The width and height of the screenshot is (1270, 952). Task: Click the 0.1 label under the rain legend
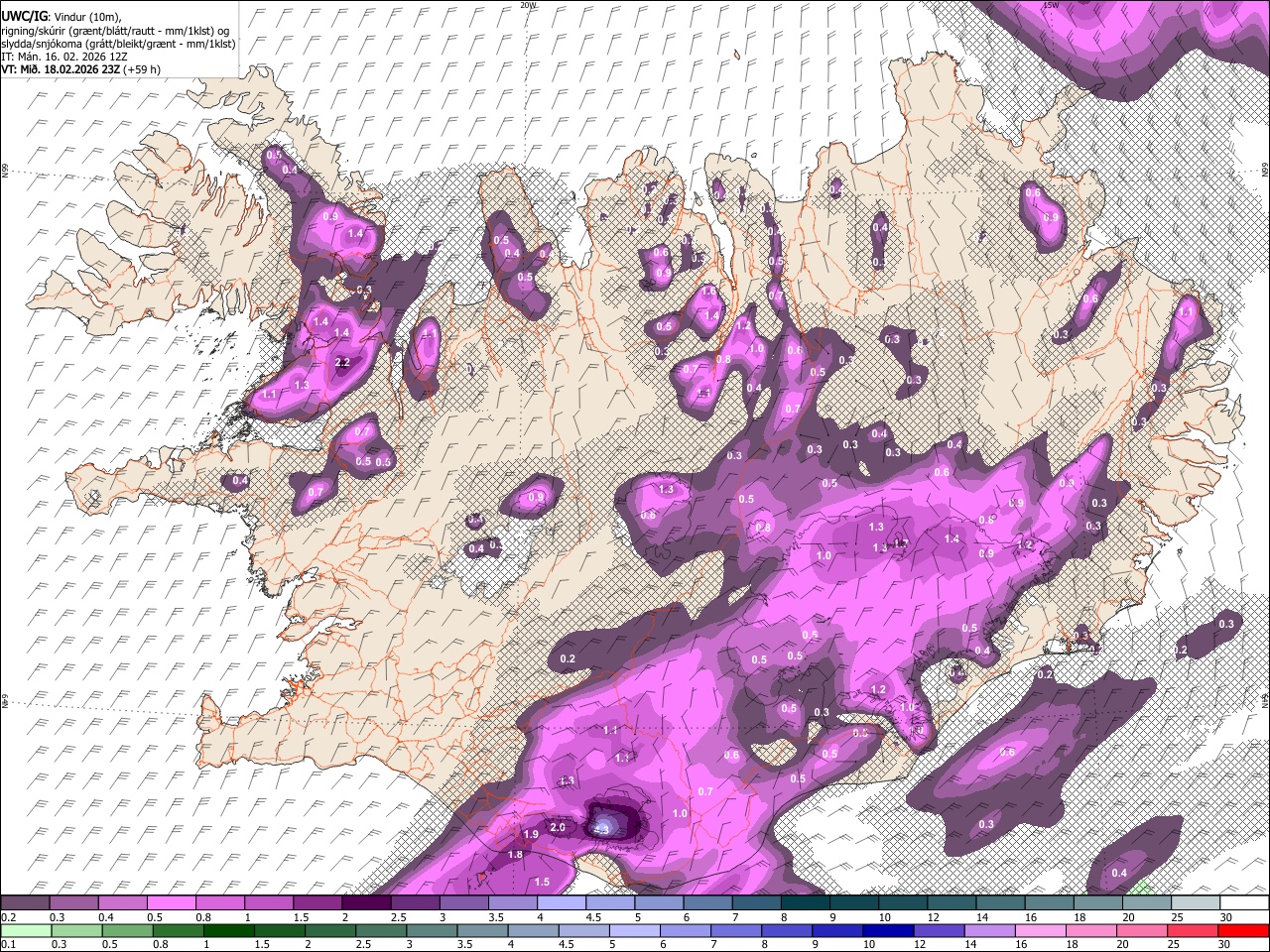9,944
